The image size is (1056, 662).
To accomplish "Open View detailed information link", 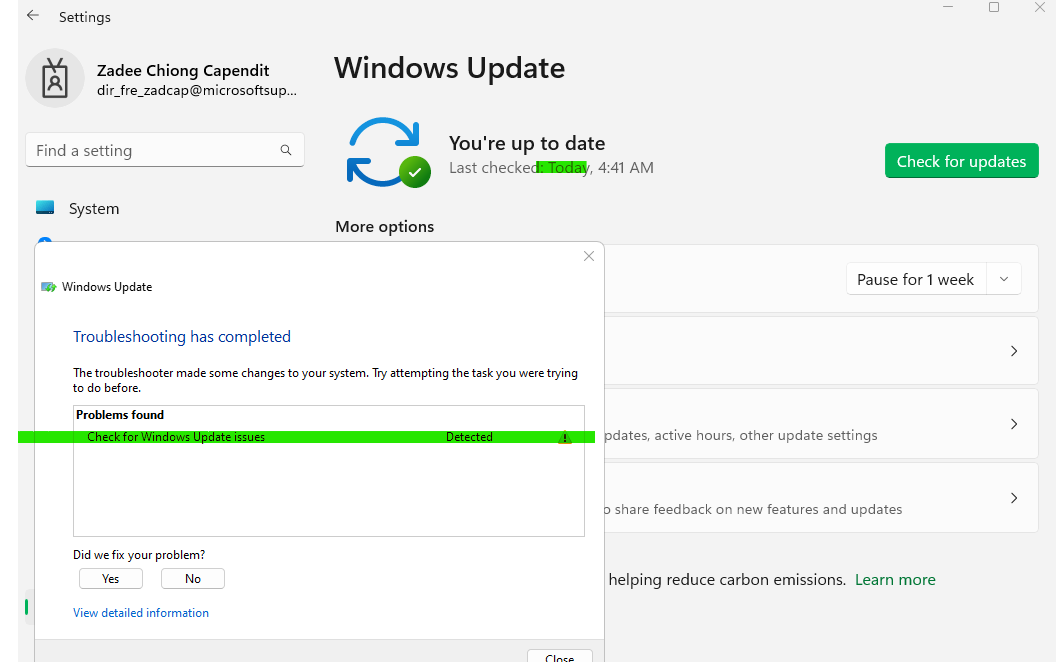I will 141,613.
